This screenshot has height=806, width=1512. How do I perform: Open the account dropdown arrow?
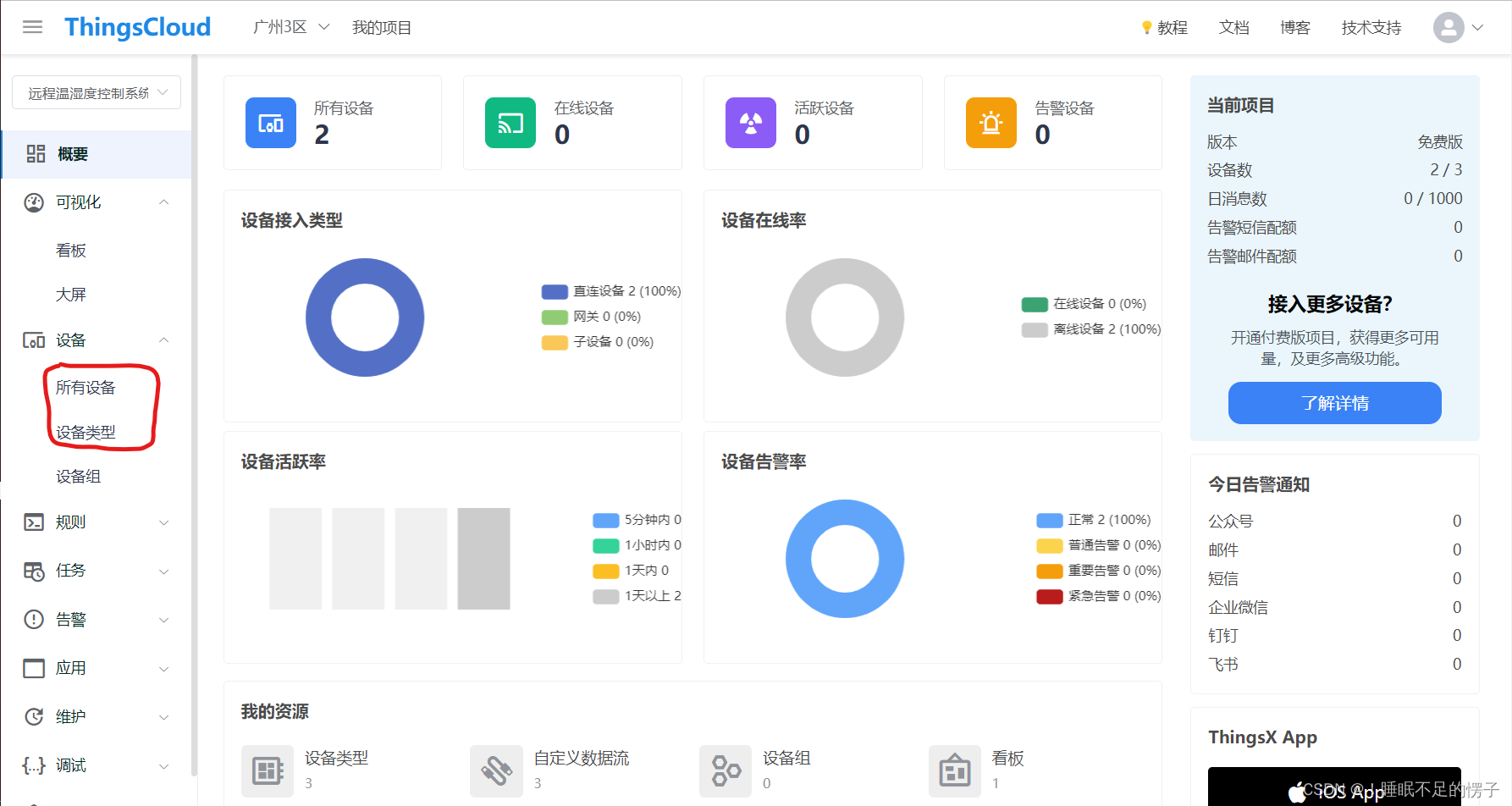(x=1478, y=27)
